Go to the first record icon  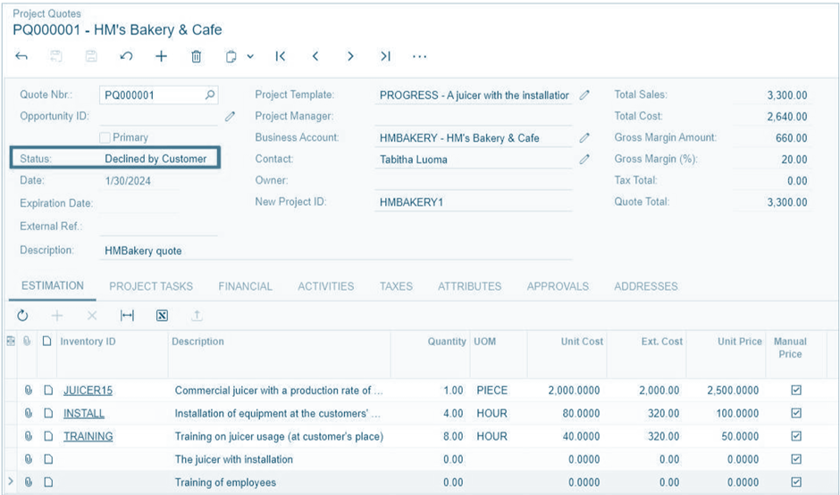click(x=280, y=56)
